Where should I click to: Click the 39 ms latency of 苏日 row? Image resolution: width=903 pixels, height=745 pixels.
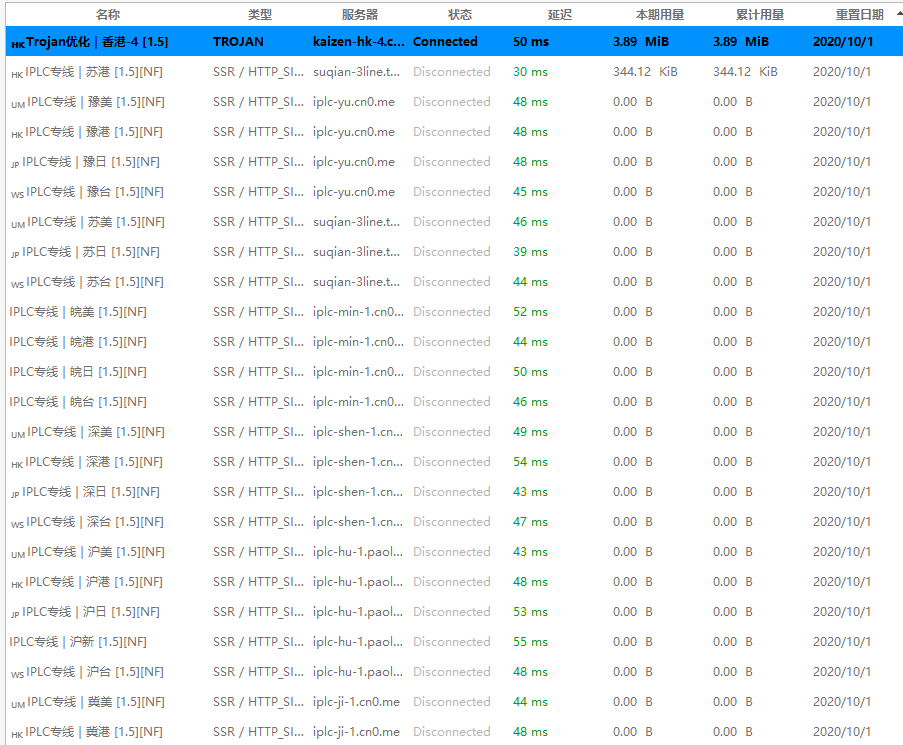point(530,252)
